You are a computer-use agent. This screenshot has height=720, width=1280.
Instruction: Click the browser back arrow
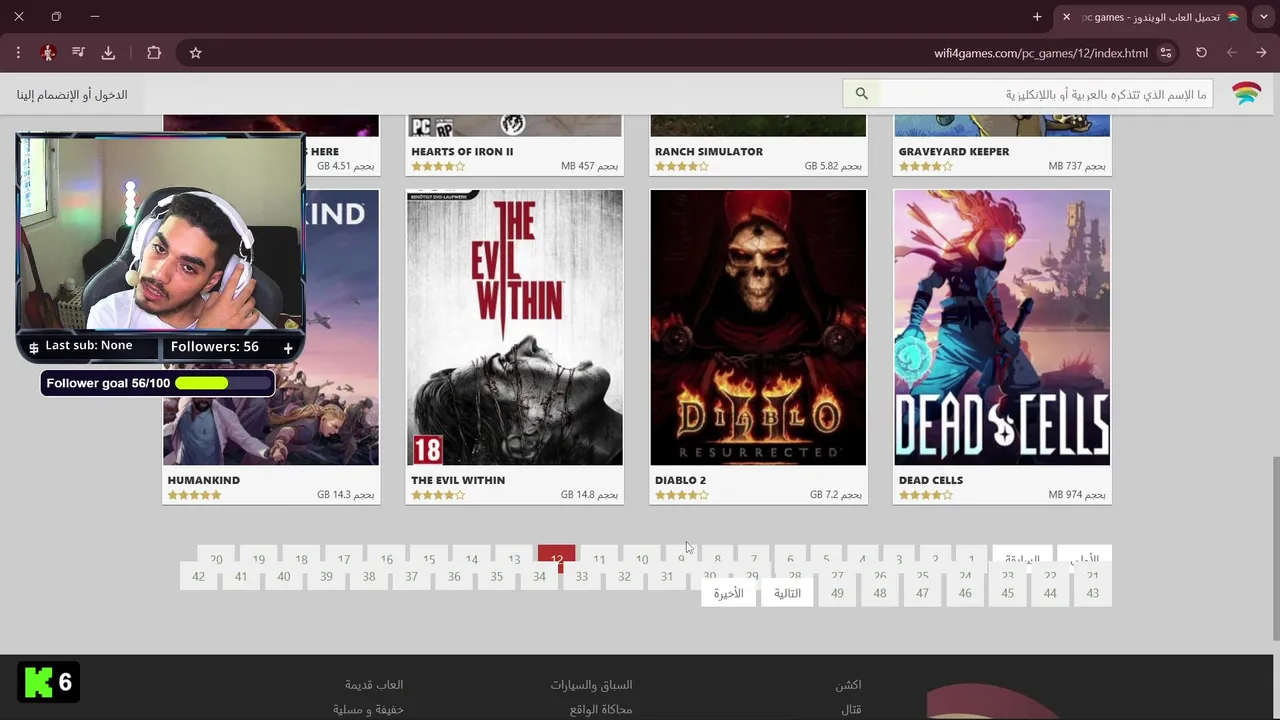(1261, 53)
